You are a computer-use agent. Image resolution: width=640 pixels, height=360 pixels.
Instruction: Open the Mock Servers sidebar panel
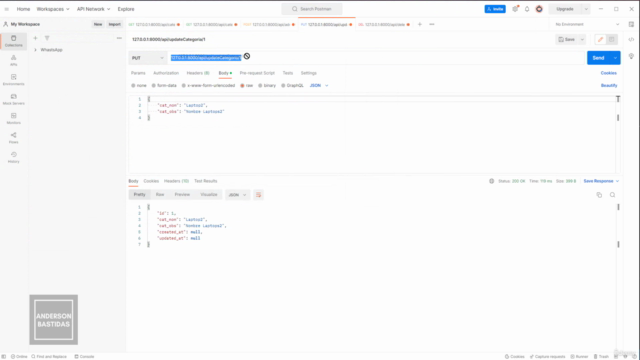point(13,99)
